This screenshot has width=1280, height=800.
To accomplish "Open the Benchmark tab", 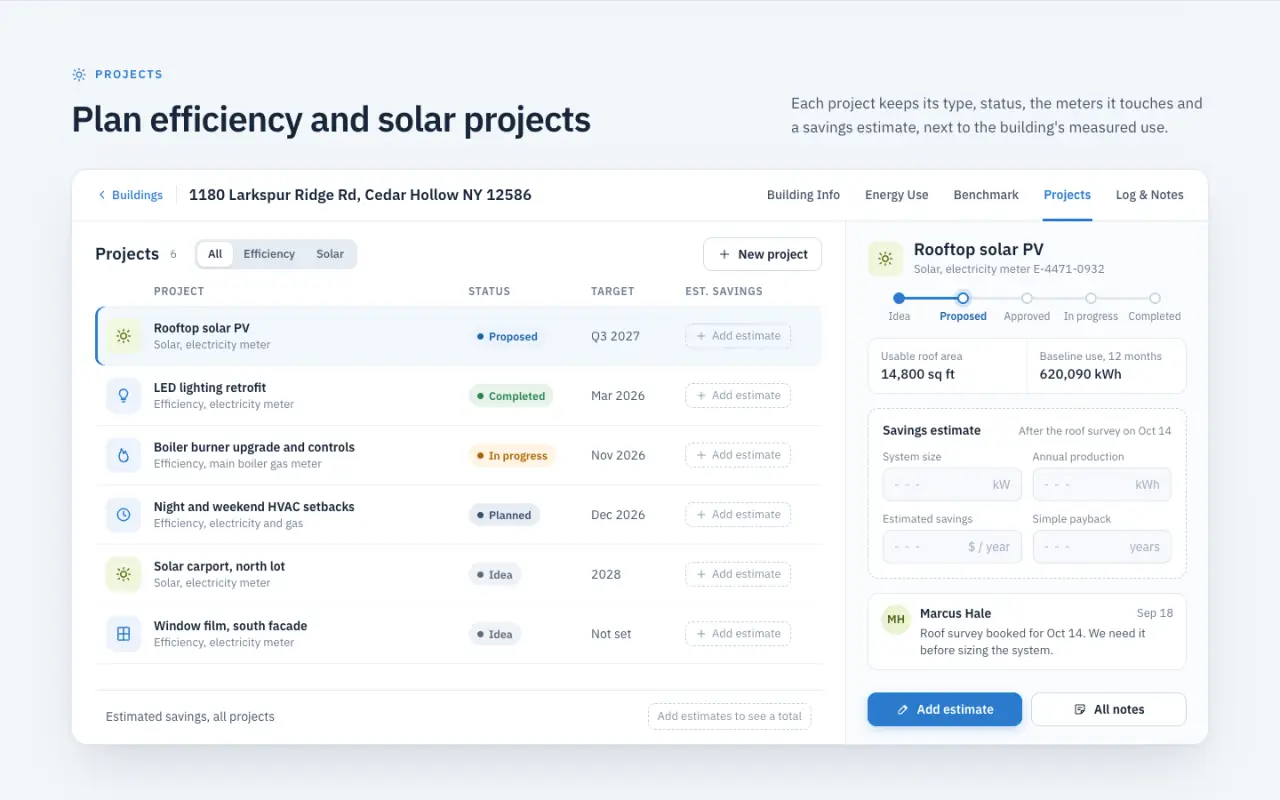I will click(x=986, y=195).
